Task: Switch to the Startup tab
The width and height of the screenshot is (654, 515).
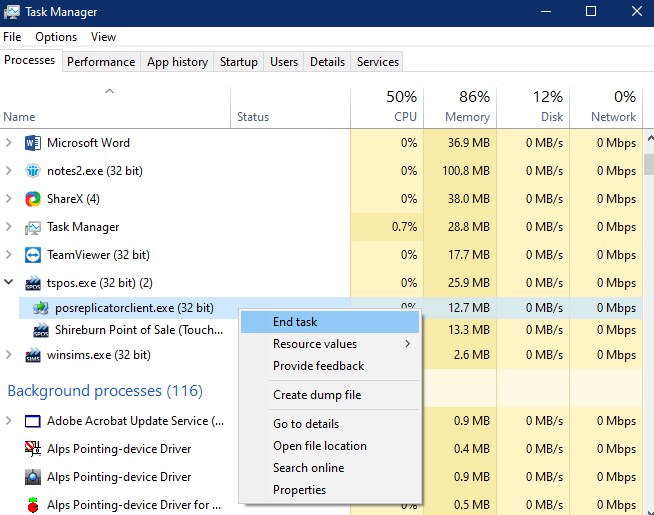Action: pos(239,62)
